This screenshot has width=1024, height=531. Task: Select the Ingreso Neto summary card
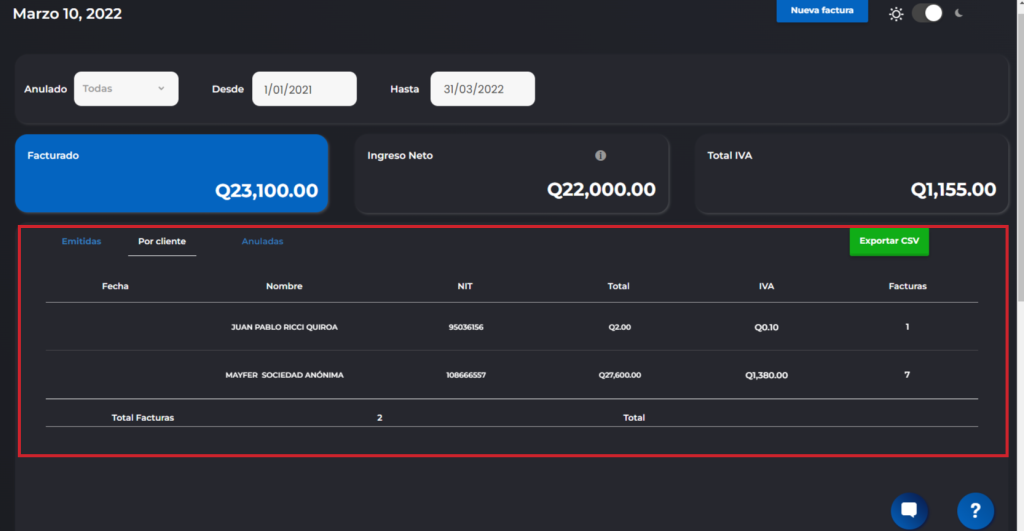pos(511,174)
